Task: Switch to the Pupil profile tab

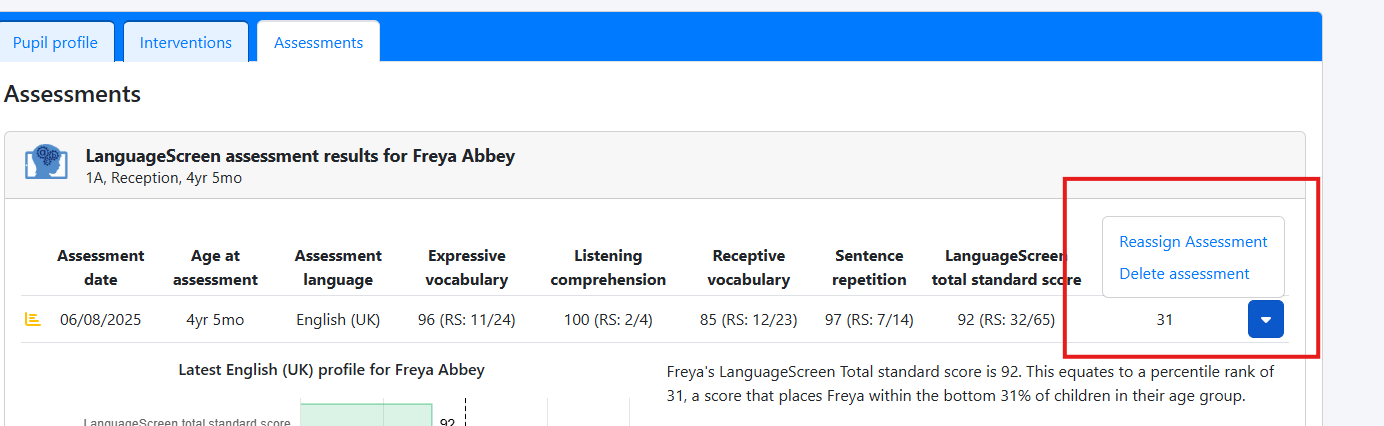Action: 56,43
